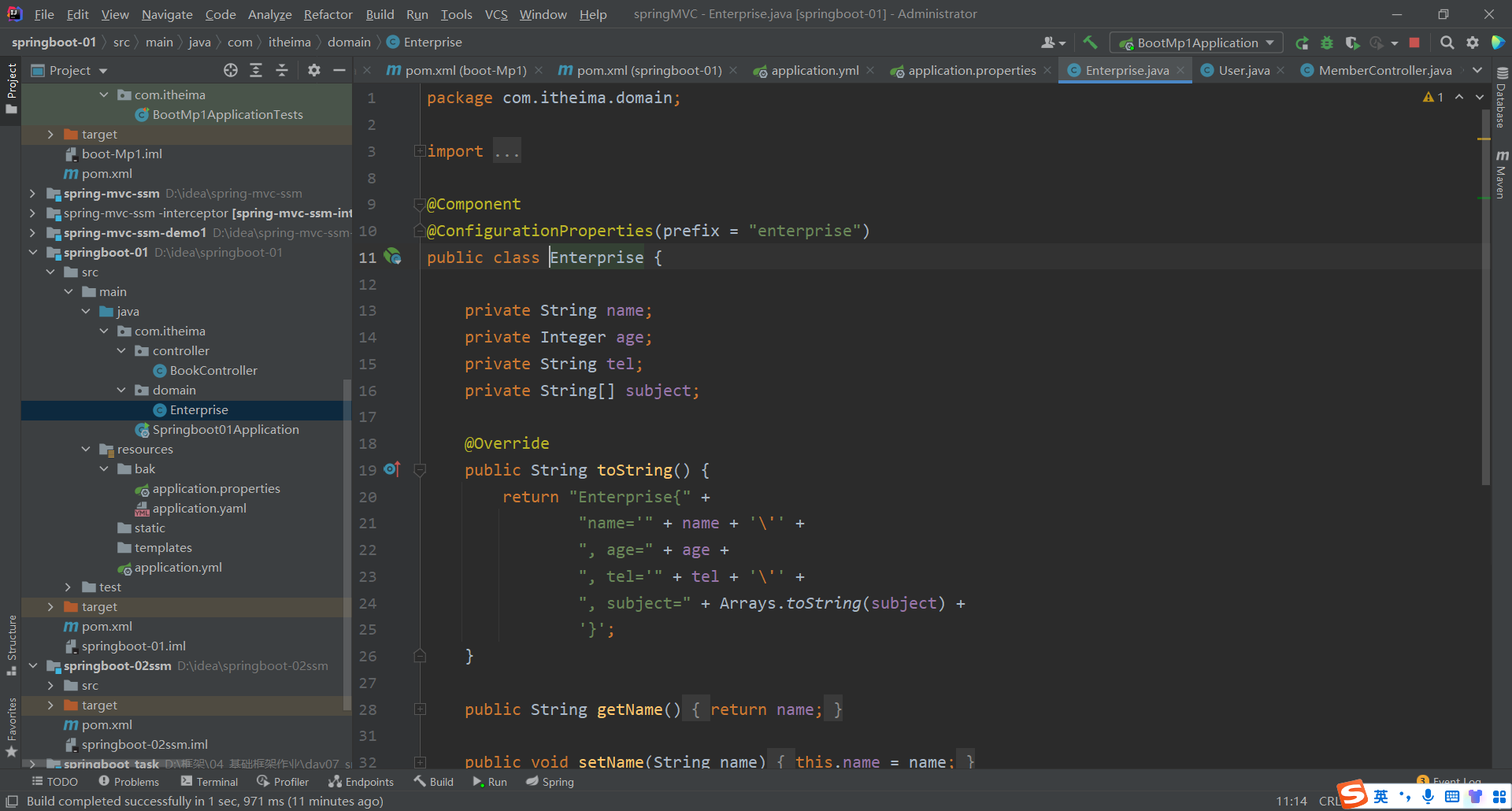The image size is (1512, 811).
Task: Close the application.properties tab
Action: click(1047, 70)
